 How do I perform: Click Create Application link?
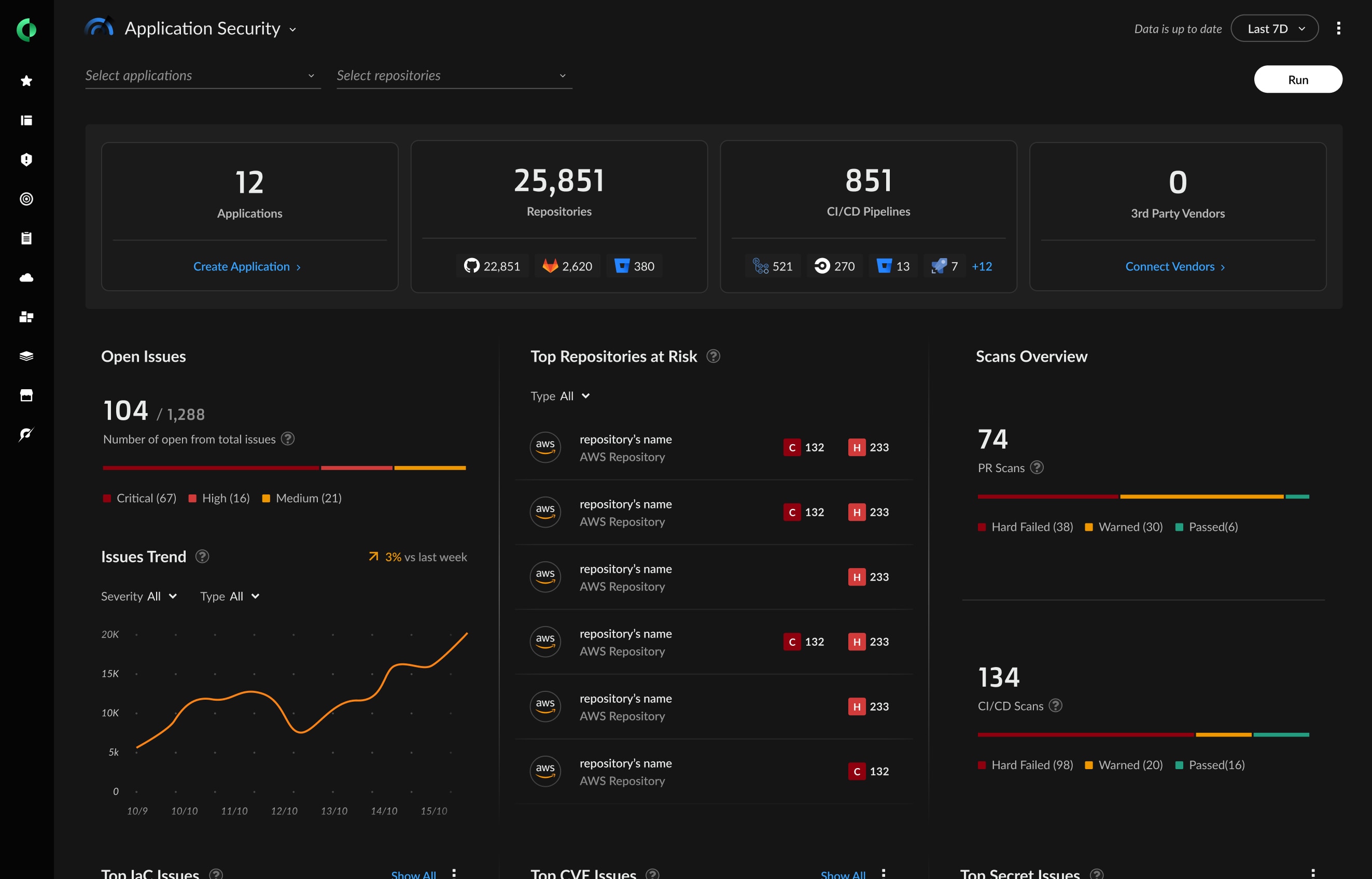coord(248,266)
